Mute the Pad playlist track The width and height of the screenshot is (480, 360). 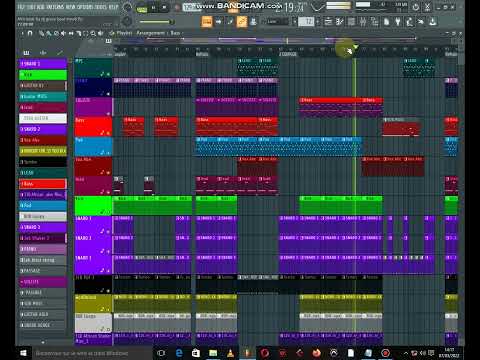(x=108, y=153)
